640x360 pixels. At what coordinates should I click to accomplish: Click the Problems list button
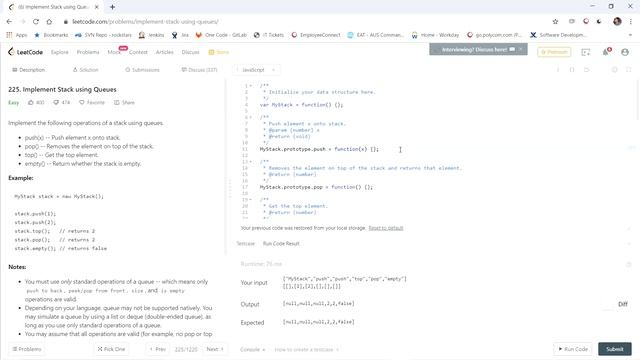[27, 349]
